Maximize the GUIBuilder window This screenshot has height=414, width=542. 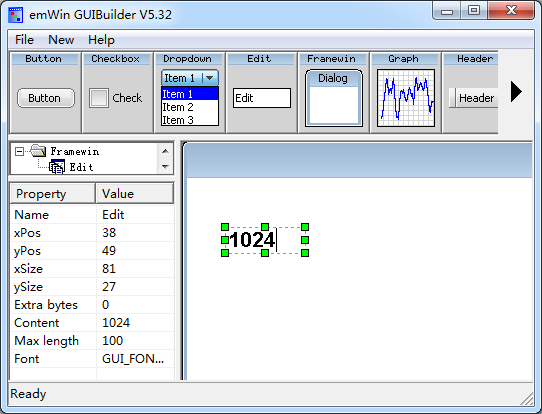[x=474, y=11]
